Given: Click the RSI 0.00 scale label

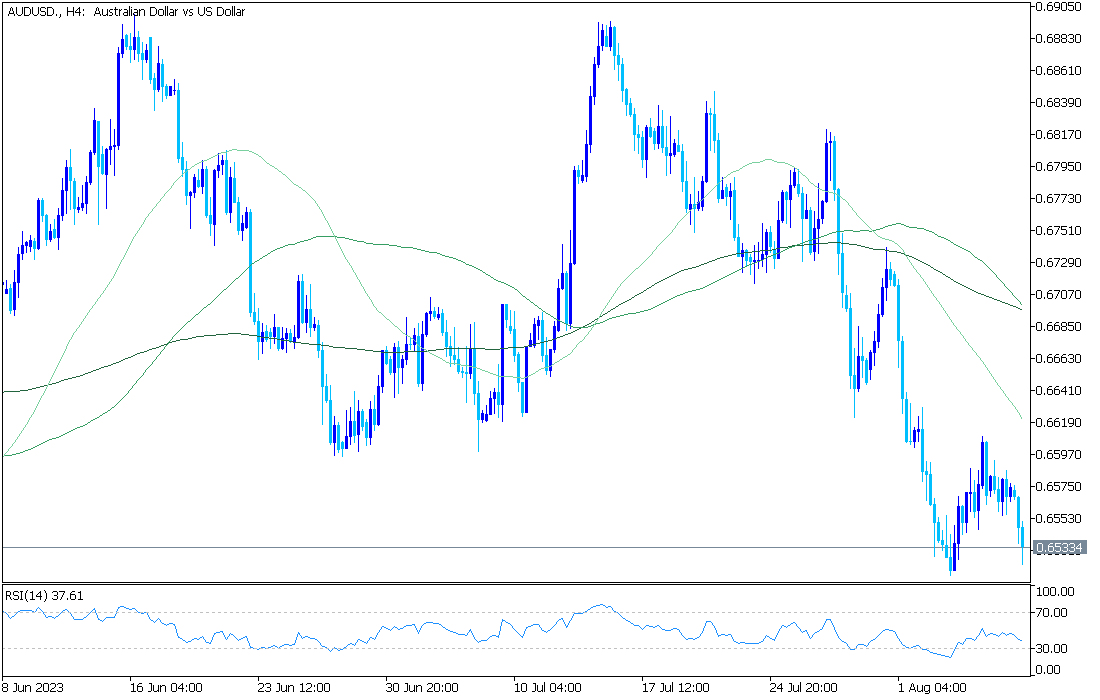Looking at the screenshot, I should click(1049, 670).
